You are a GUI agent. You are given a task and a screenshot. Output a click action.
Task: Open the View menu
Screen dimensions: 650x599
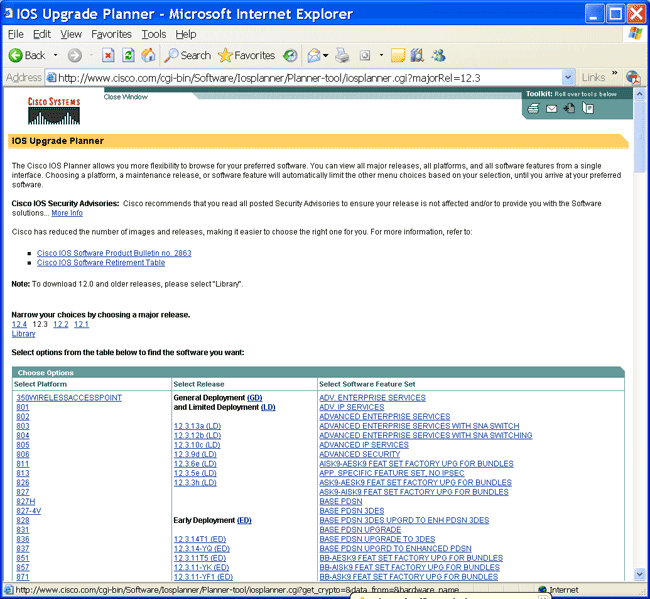coord(71,34)
